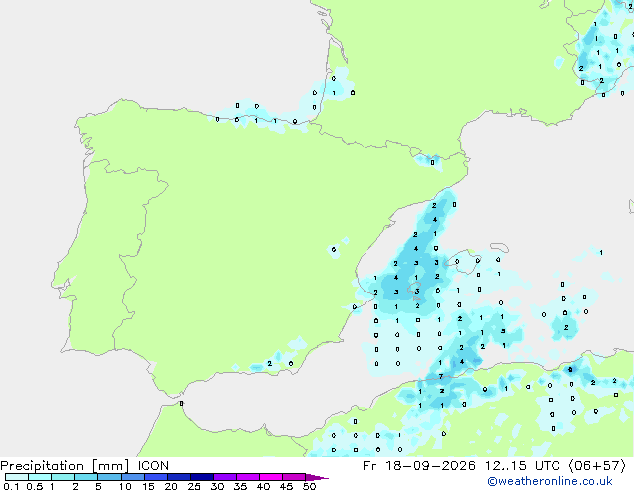634x490 pixels.
Task: Select the 0.1–0.5 mm legend swatch
Action: pyautogui.click(x=17, y=477)
